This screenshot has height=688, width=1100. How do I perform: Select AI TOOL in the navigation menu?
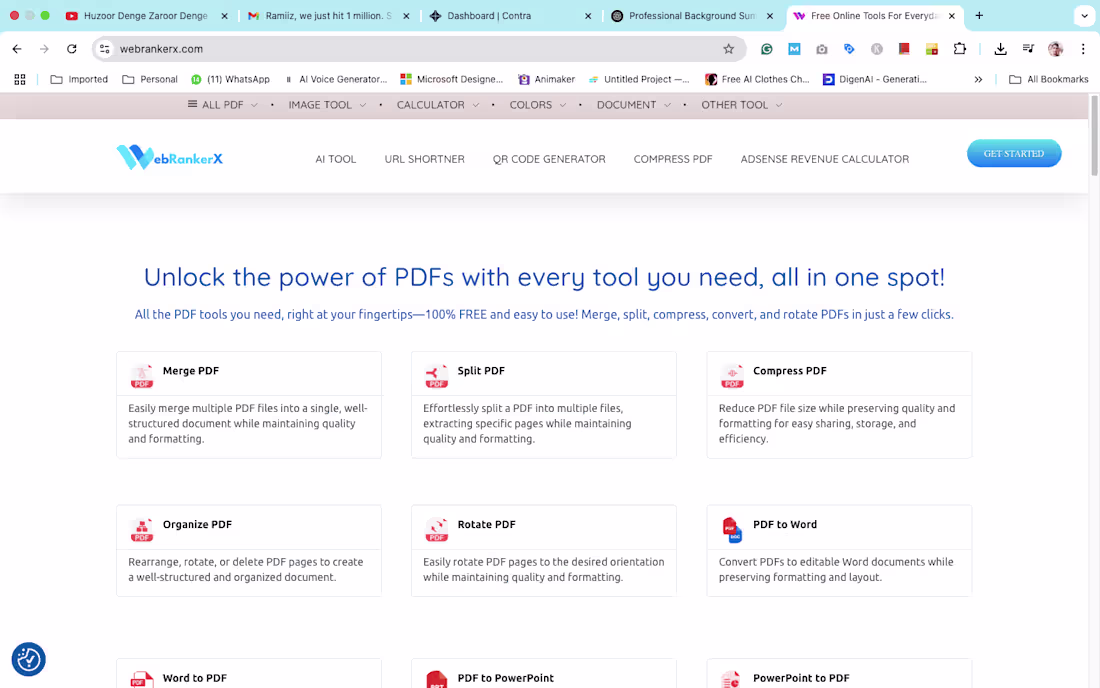(x=335, y=158)
